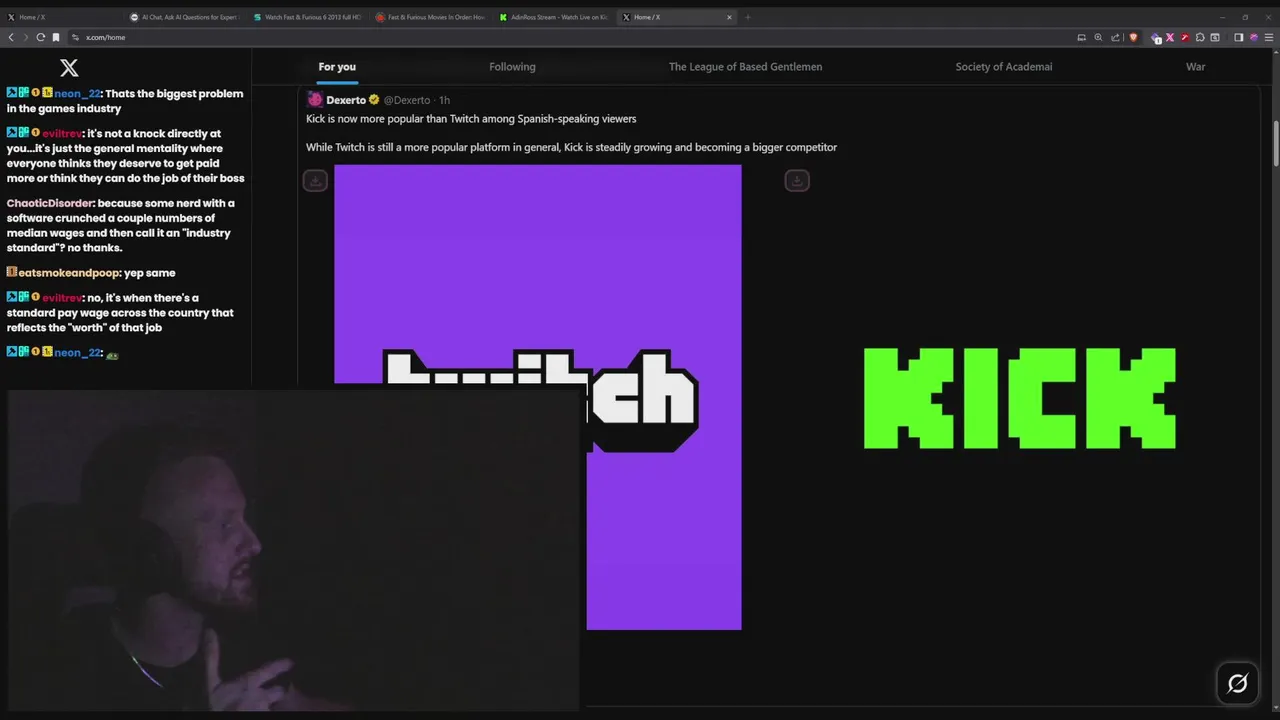This screenshot has width=1280, height=720.
Task: Switch to Watch Fast & Furious 6 tab
Action: (x=308, y=17)
